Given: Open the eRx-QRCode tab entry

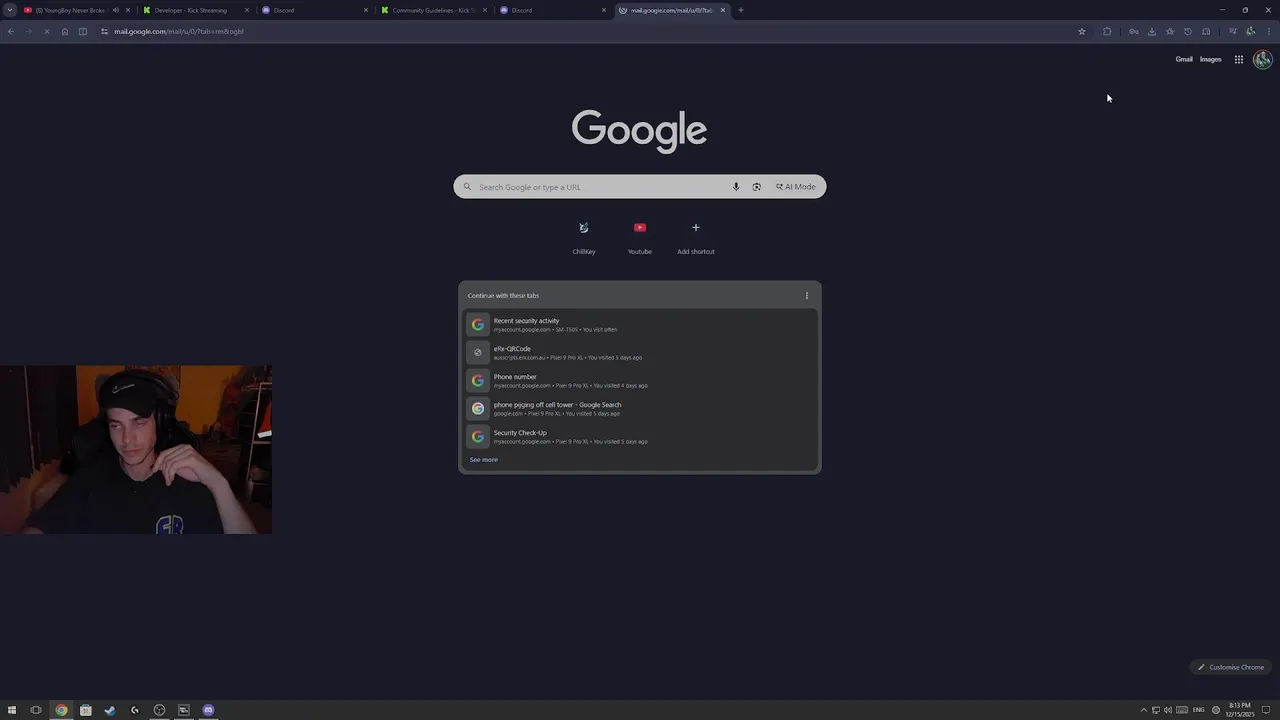Looking at the screenshot, I should click(640, 353).
